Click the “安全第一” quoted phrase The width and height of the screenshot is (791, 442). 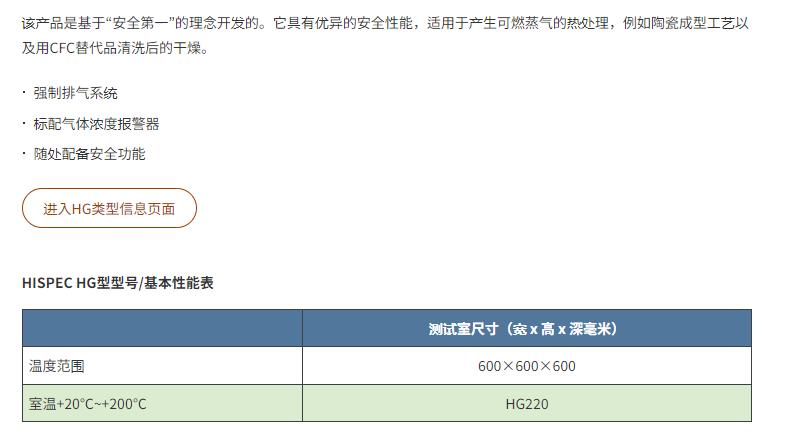coord(140,23)
